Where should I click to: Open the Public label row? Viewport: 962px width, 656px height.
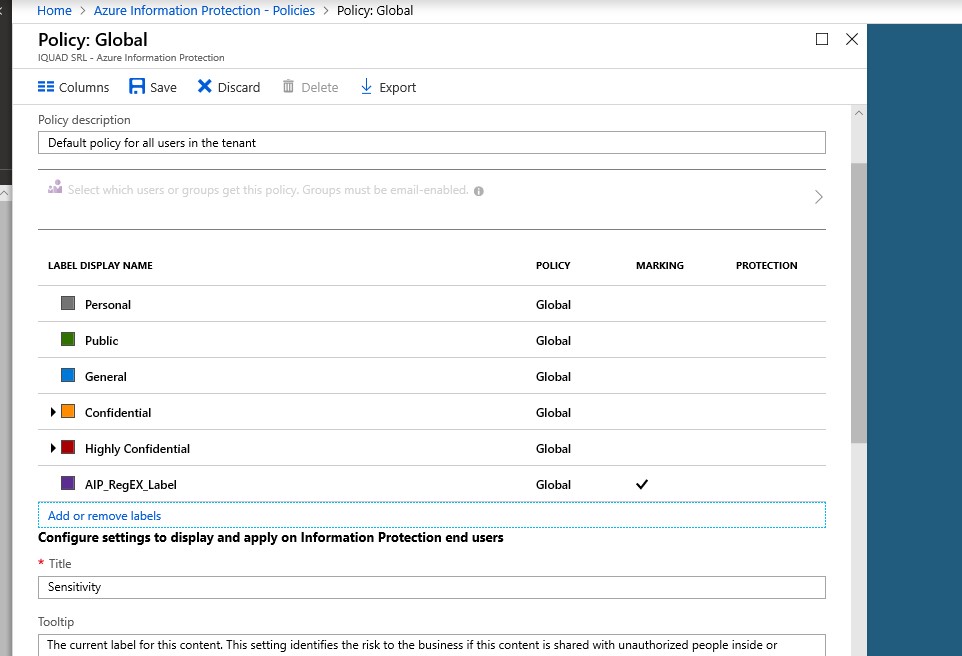[432, 340]
